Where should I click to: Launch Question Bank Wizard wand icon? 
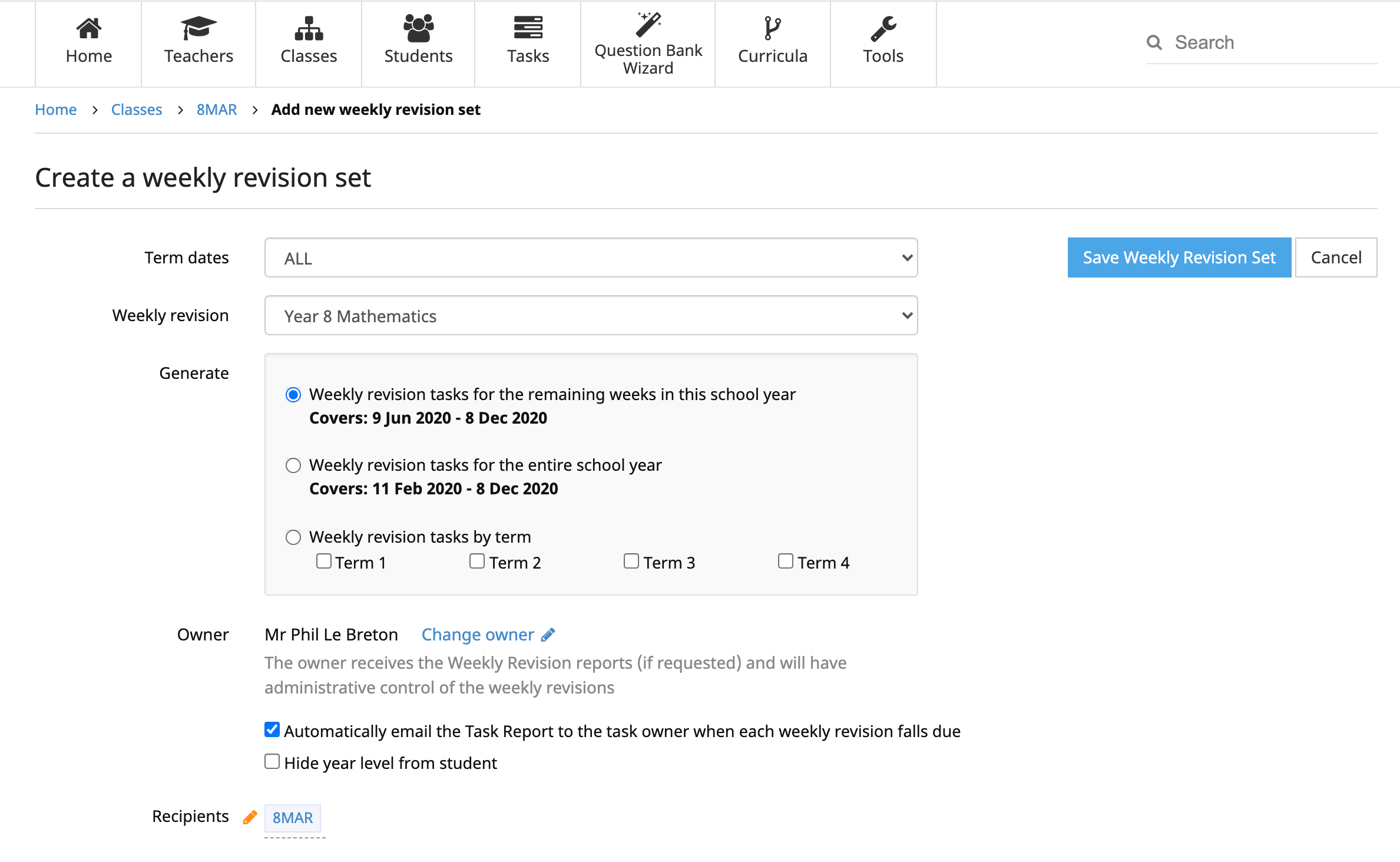(x=648, y=25)
